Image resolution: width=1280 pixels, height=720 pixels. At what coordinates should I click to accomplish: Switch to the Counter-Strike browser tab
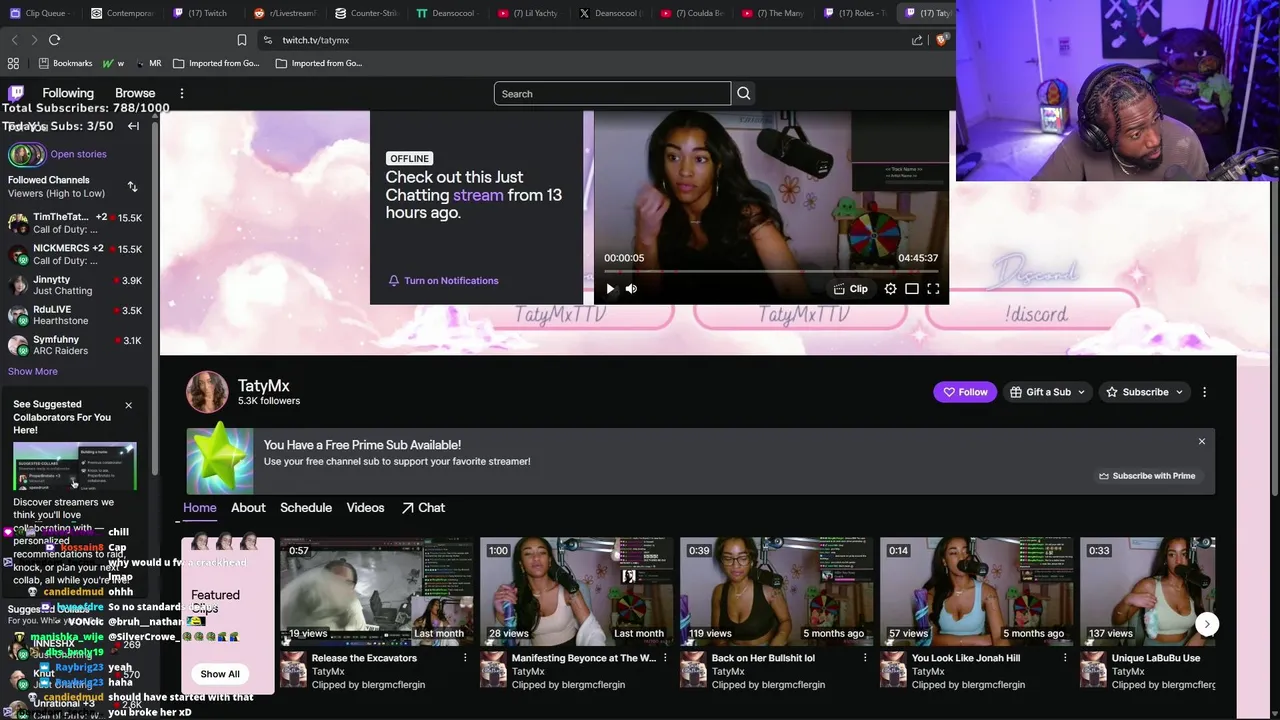coord(365,13)
